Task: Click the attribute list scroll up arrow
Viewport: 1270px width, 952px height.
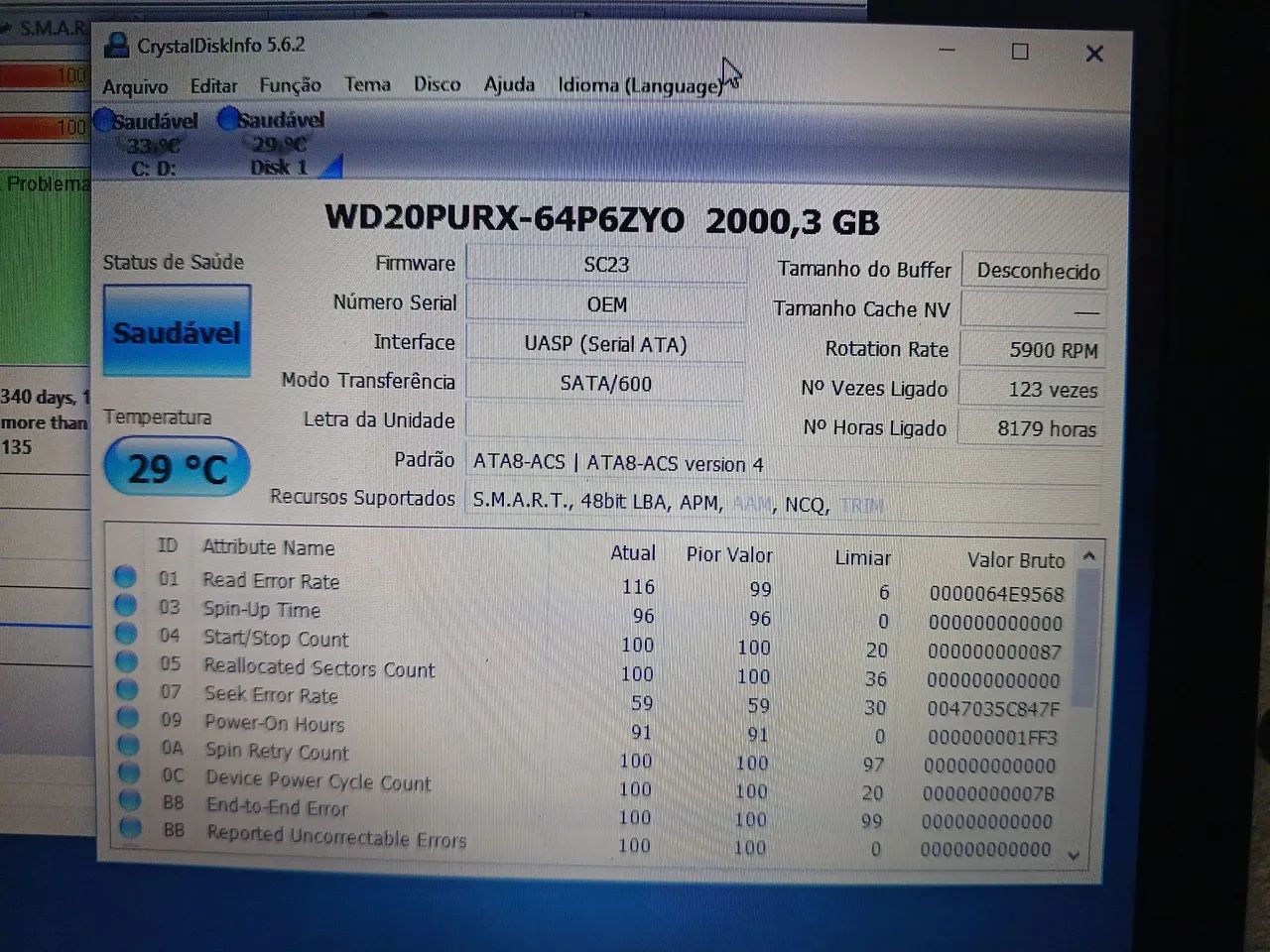Action: (1088, 556)
